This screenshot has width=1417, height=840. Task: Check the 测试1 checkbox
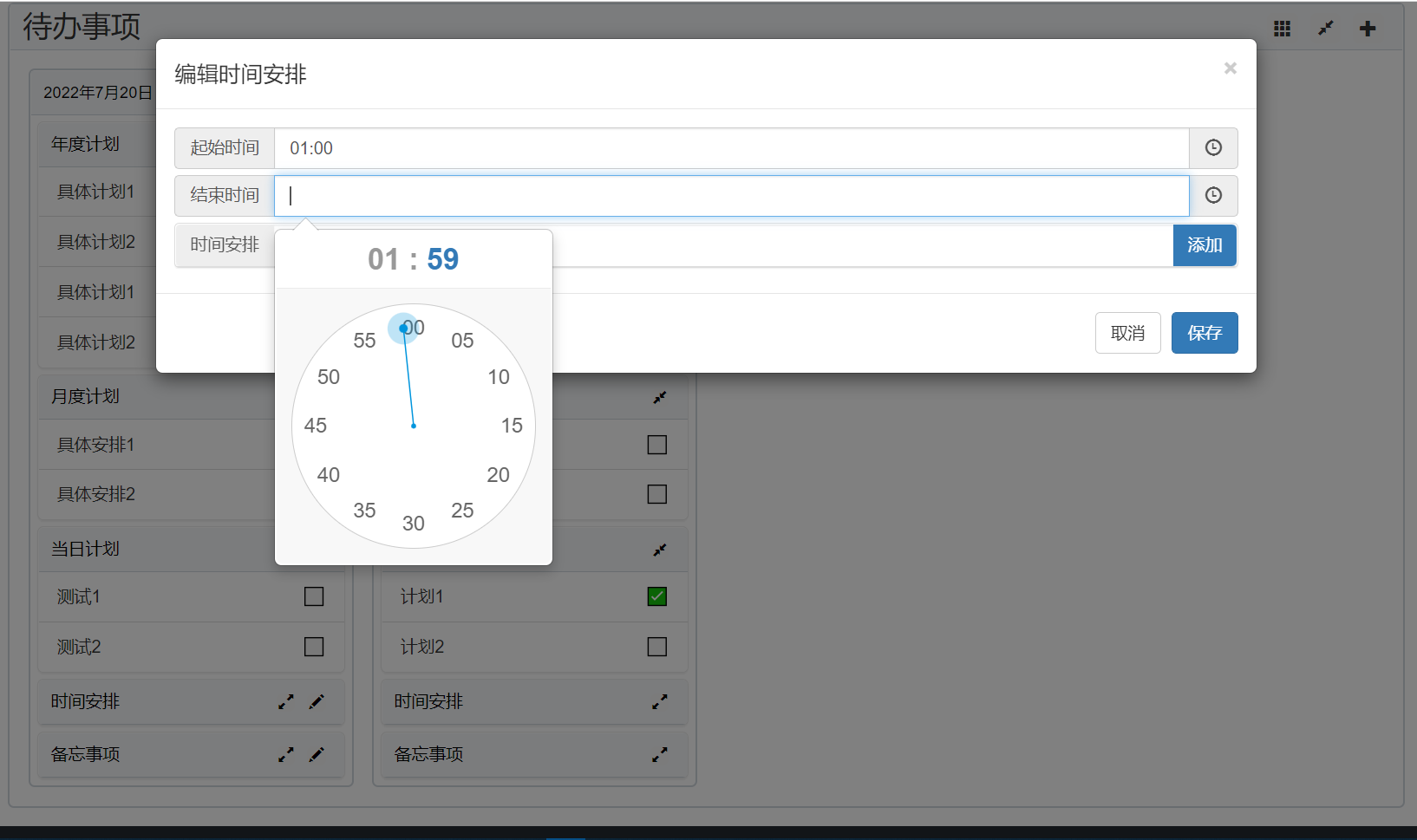[x=314, y=596]
